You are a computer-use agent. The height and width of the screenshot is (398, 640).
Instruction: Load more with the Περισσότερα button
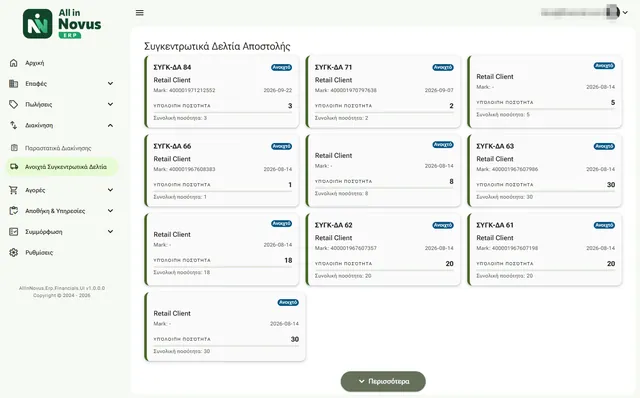pyautogui.click(x=383, y=381)
